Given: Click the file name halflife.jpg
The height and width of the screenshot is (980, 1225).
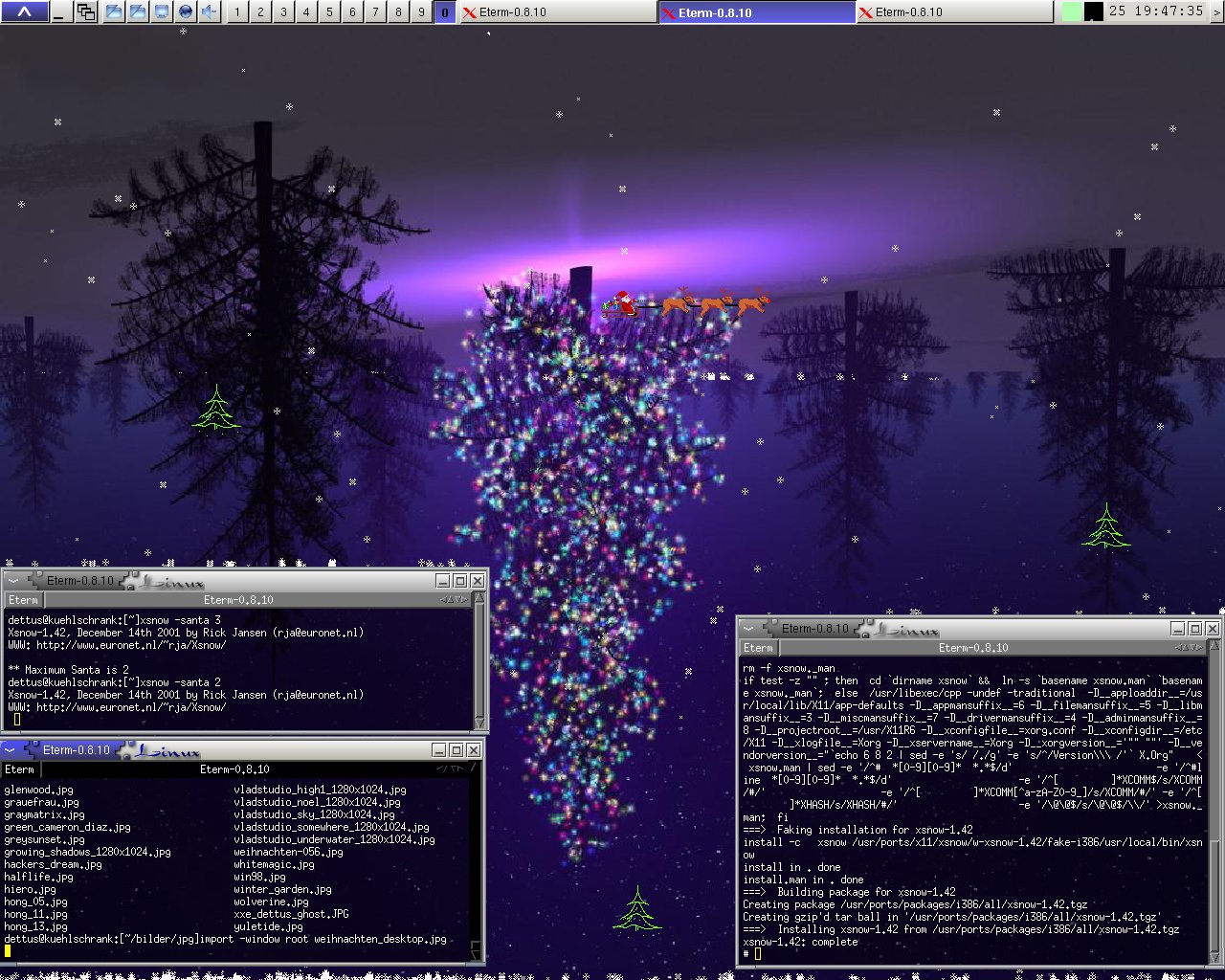Looking at the screenshot, I should [38, 877].
